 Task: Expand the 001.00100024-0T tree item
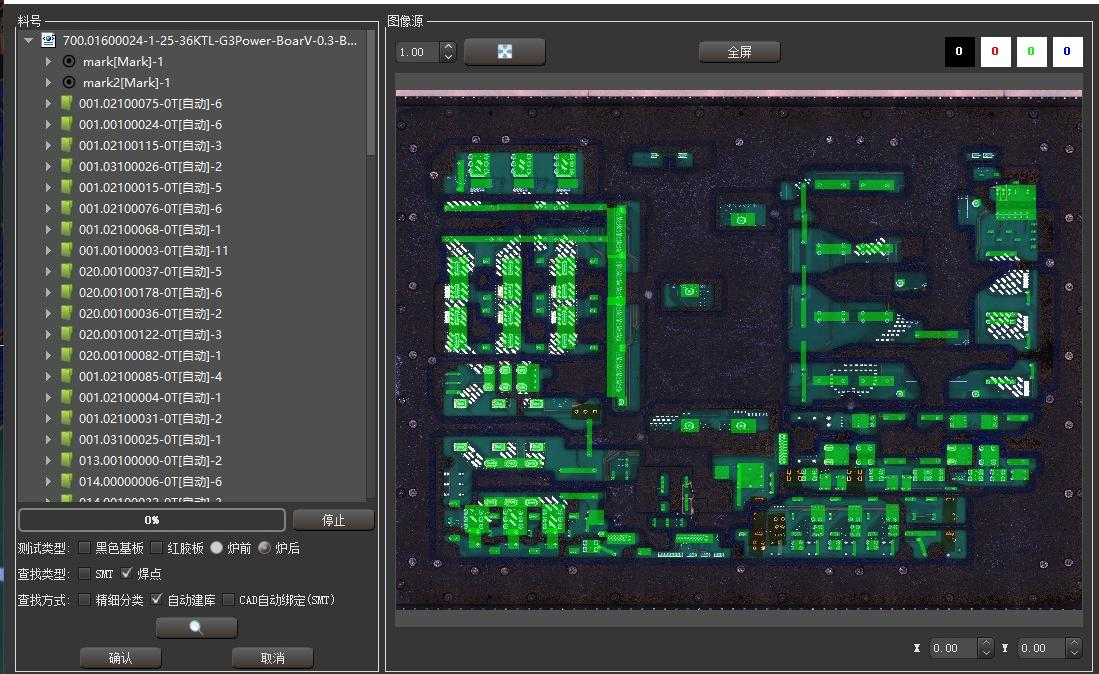point(48,125)
